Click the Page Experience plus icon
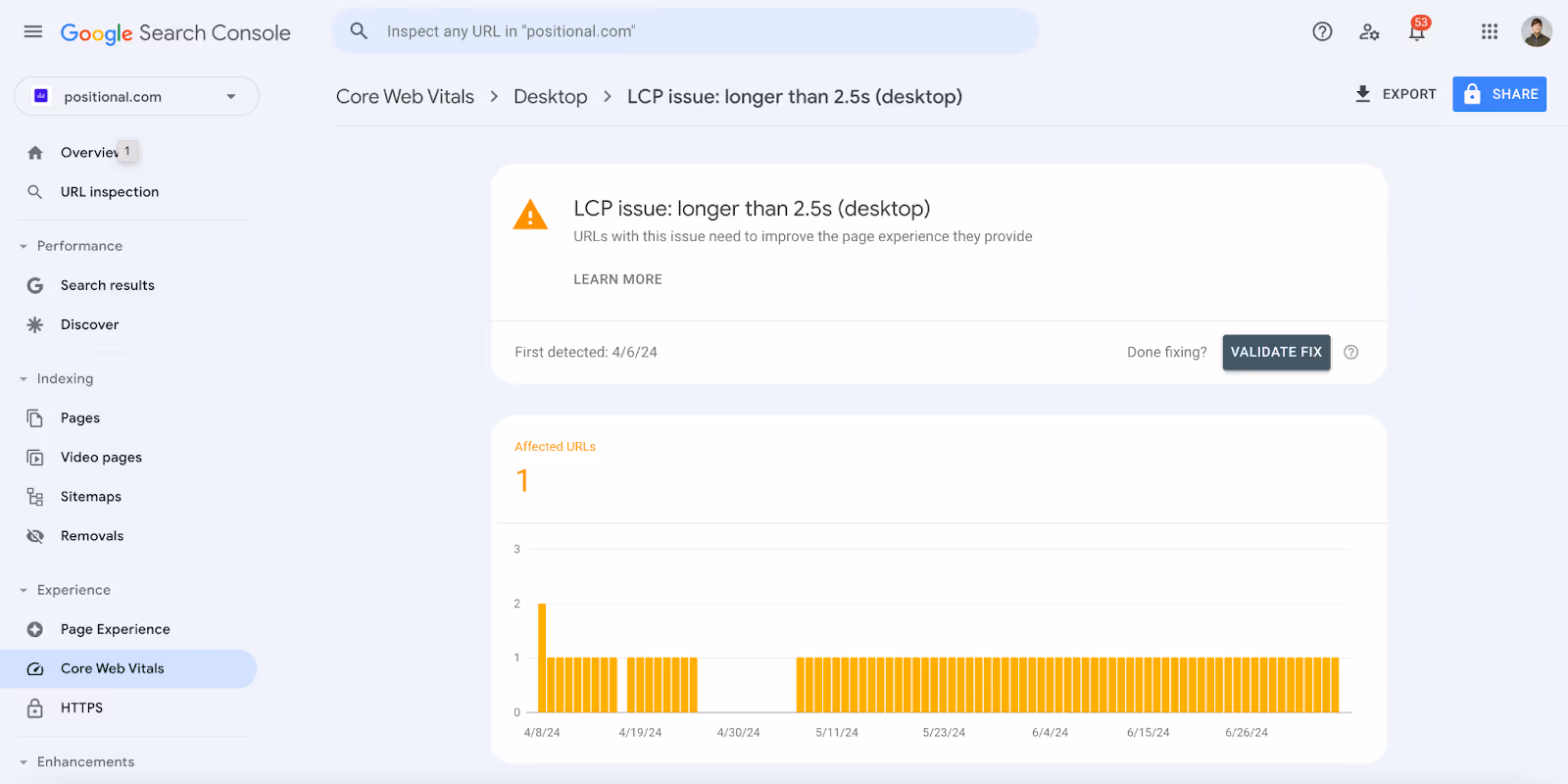The image size is (1568, 784). coord(35,629)
